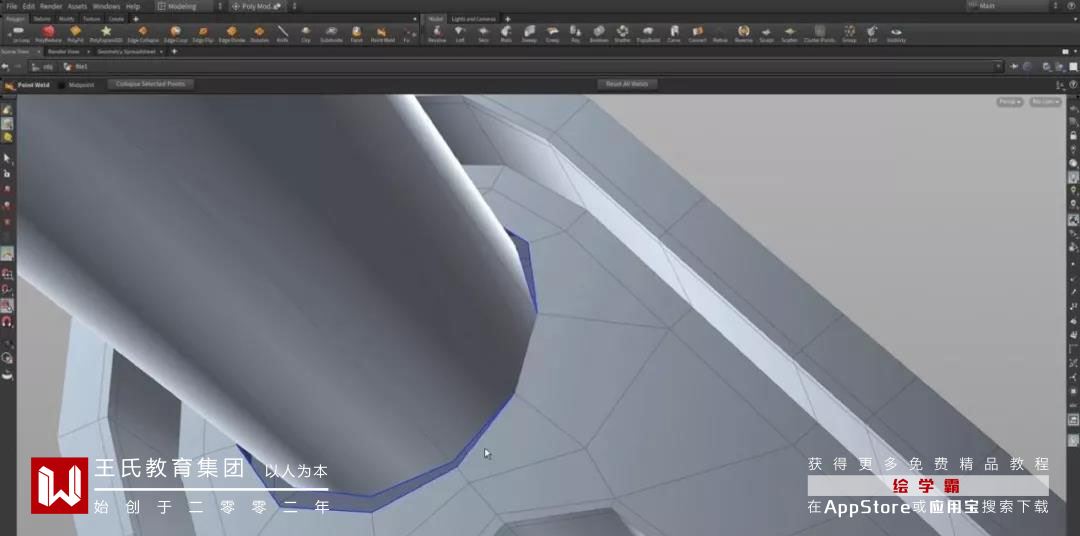Open the Windows menu
This screenshot has height=536, width=1080.
(x=106, y=6)
